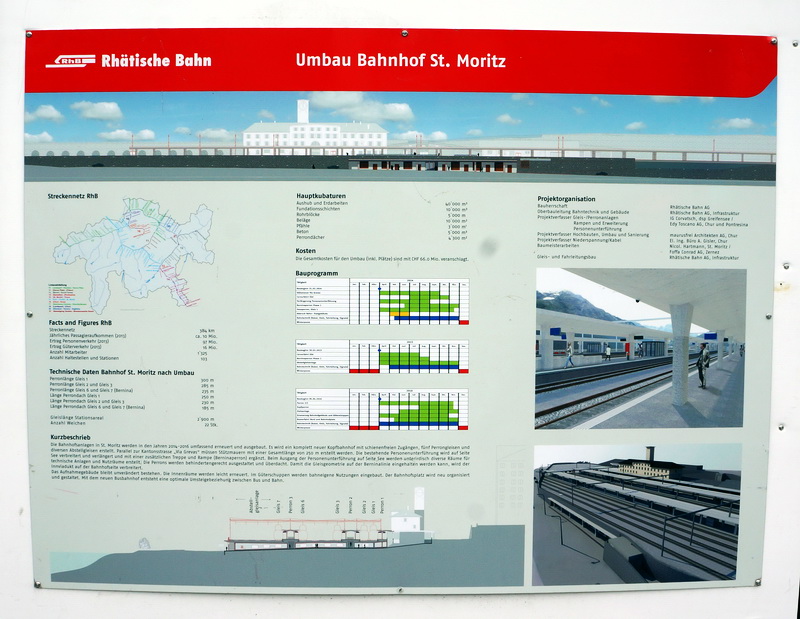Screen dimensions: 800x619
Task: Click the "Kurzbeschrieb" heading
Action: [70, 437]
